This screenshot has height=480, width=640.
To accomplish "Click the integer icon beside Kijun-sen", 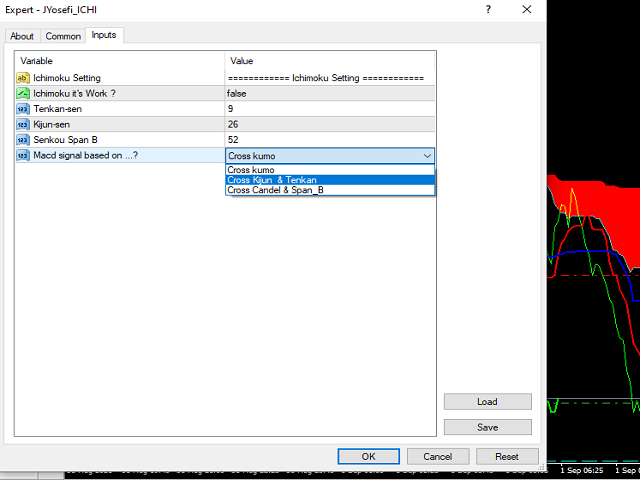I will click(23, 124).
